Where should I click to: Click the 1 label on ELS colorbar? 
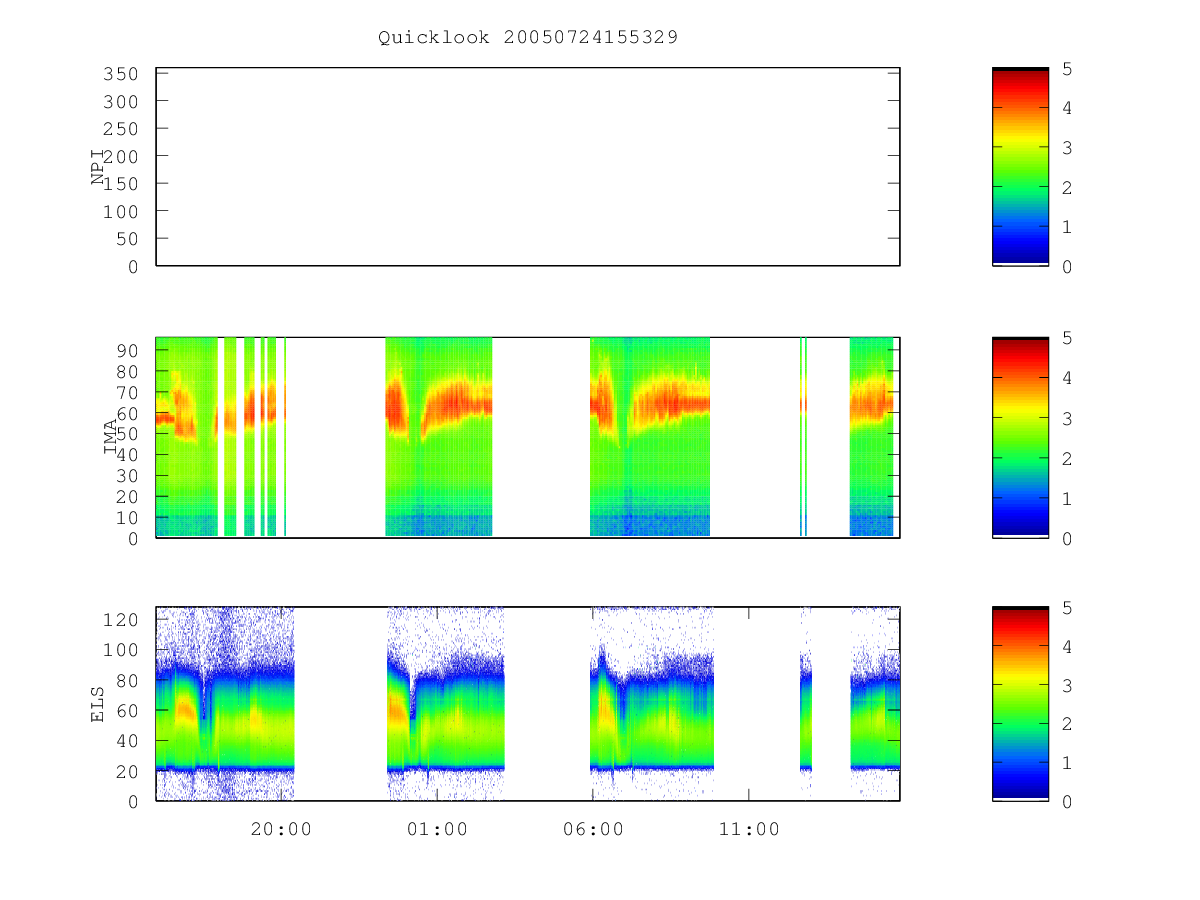click(1068, 763)
